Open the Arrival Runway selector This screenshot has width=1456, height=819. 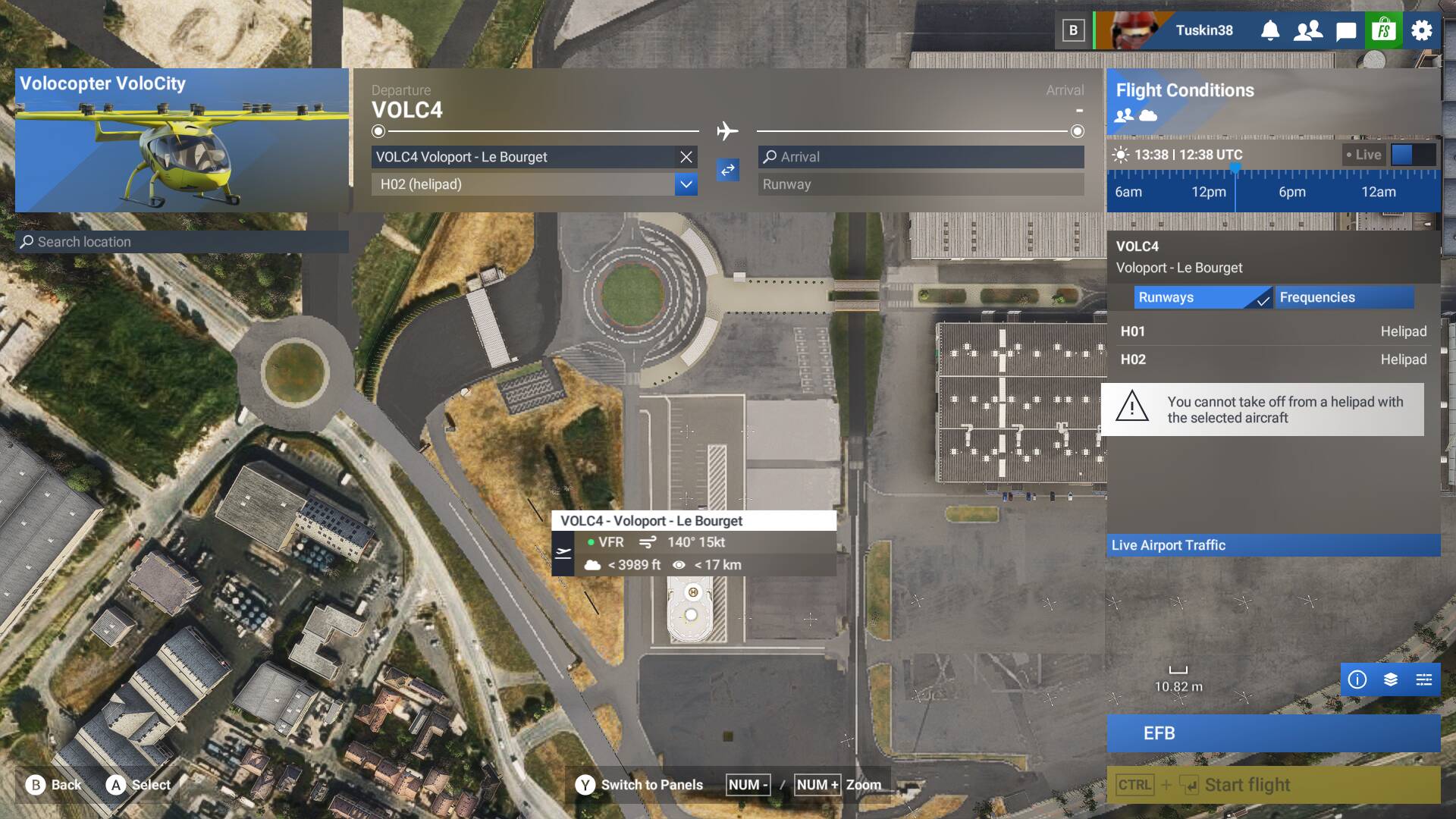(x=921, y=184)
